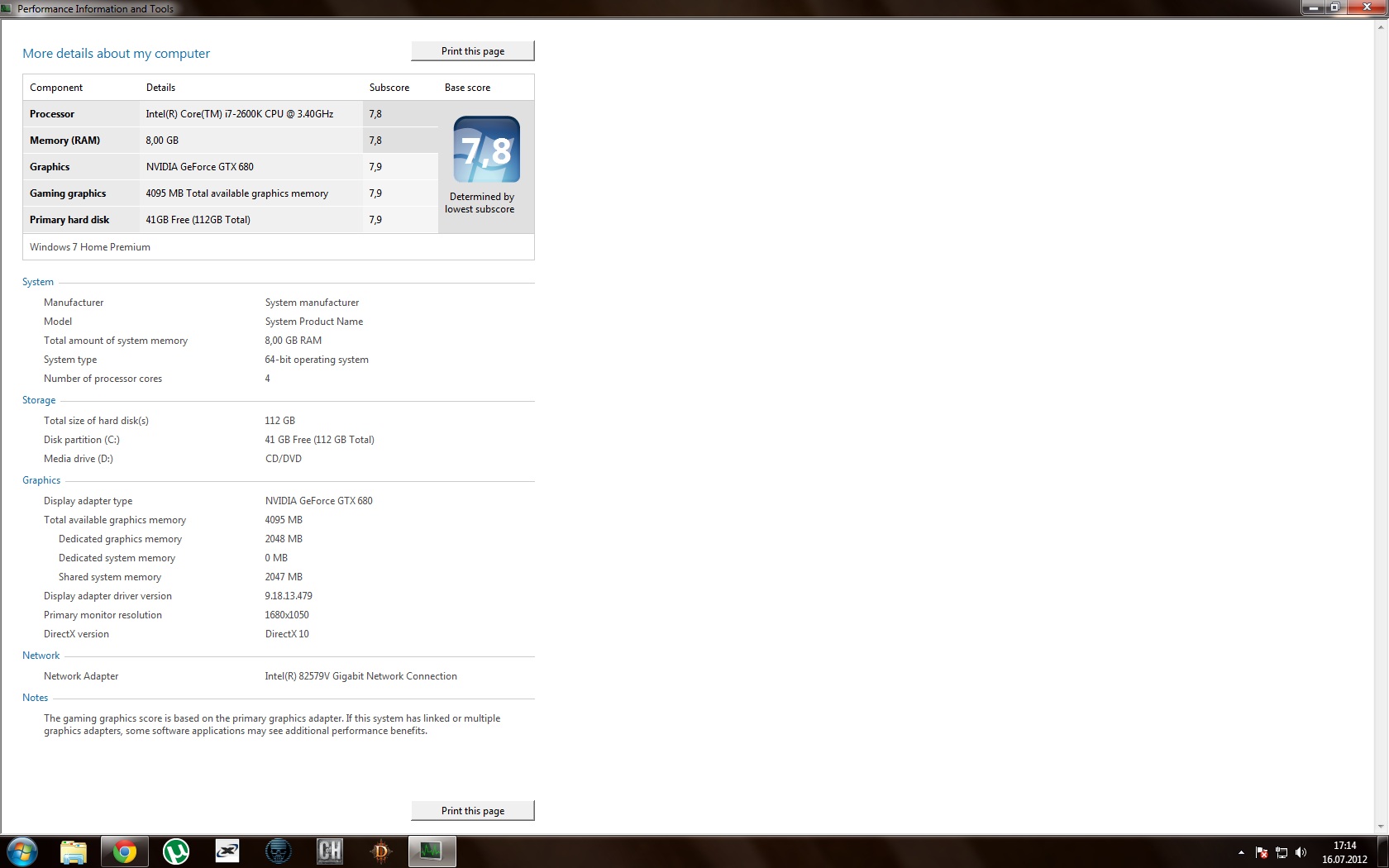Close the Performance Information and Tools window
1389x868 pixels.
(1367, 7)
